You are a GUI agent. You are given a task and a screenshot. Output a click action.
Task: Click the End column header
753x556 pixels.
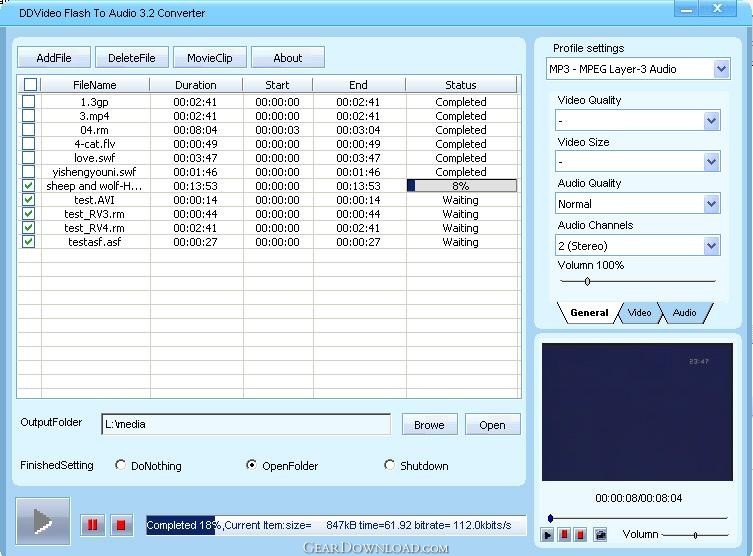pos(358,85)
